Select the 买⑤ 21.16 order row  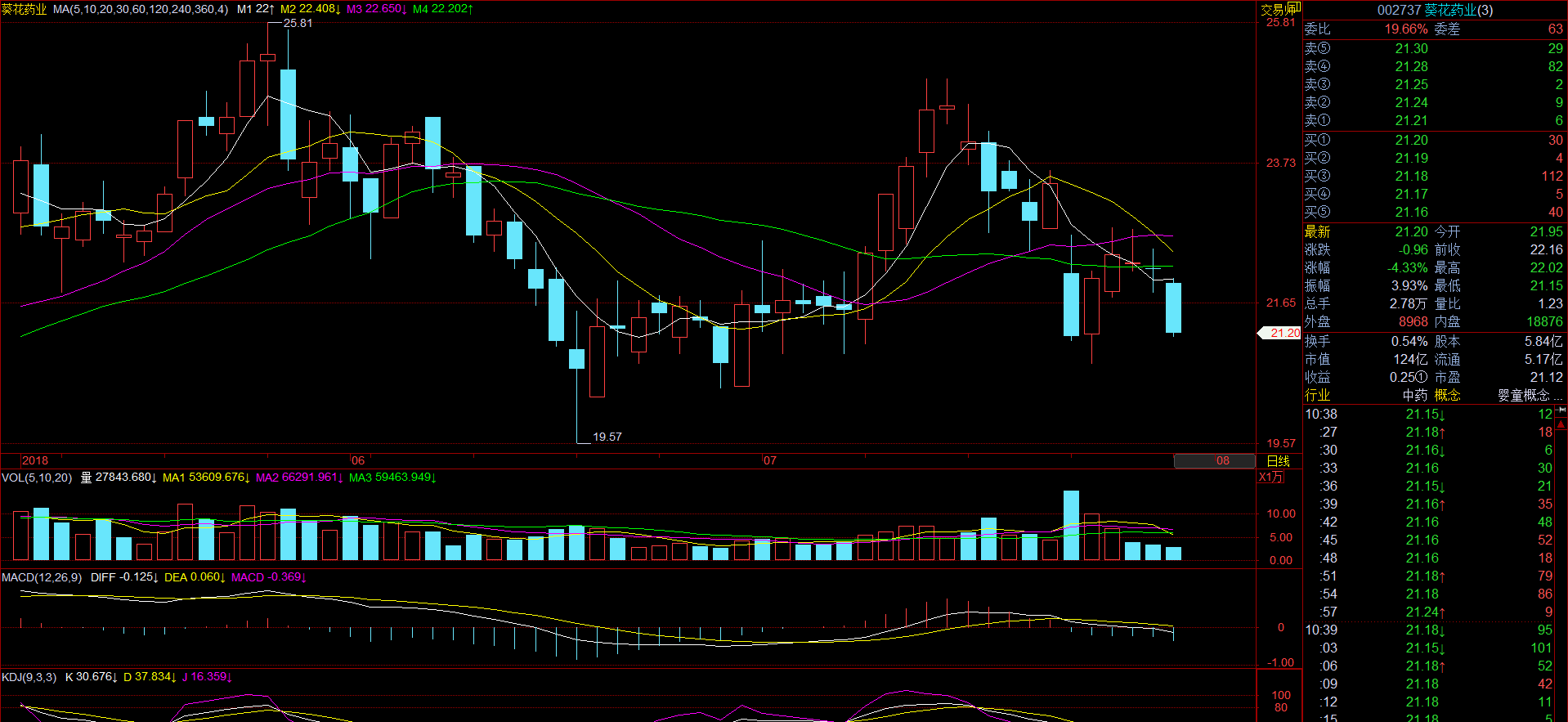click(1434, 212)
